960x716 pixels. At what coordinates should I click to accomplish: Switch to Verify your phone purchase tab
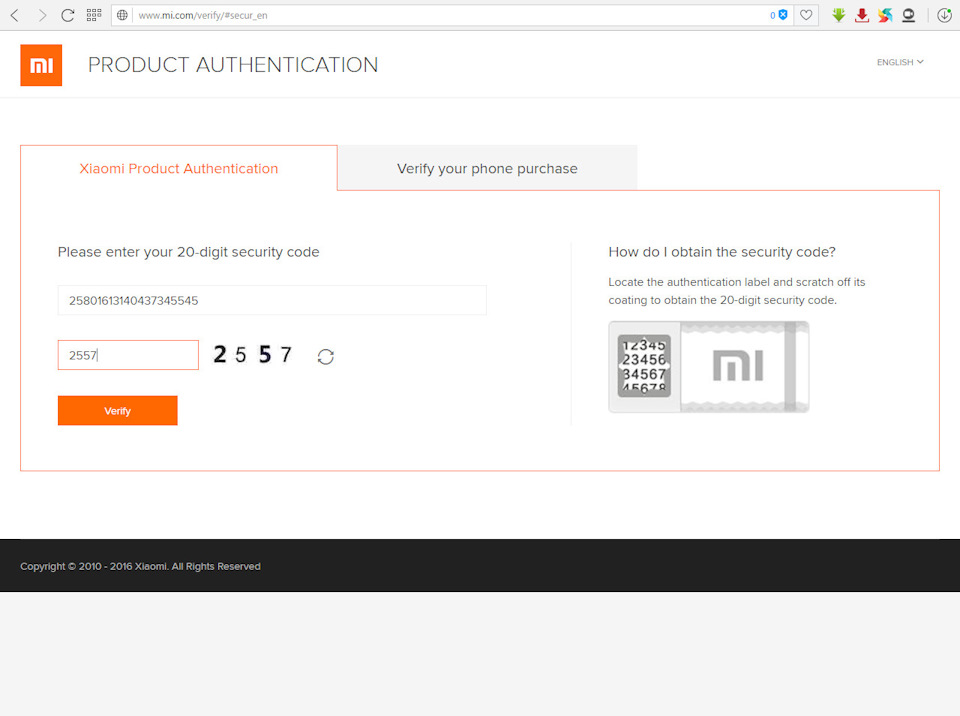(487, 168)
